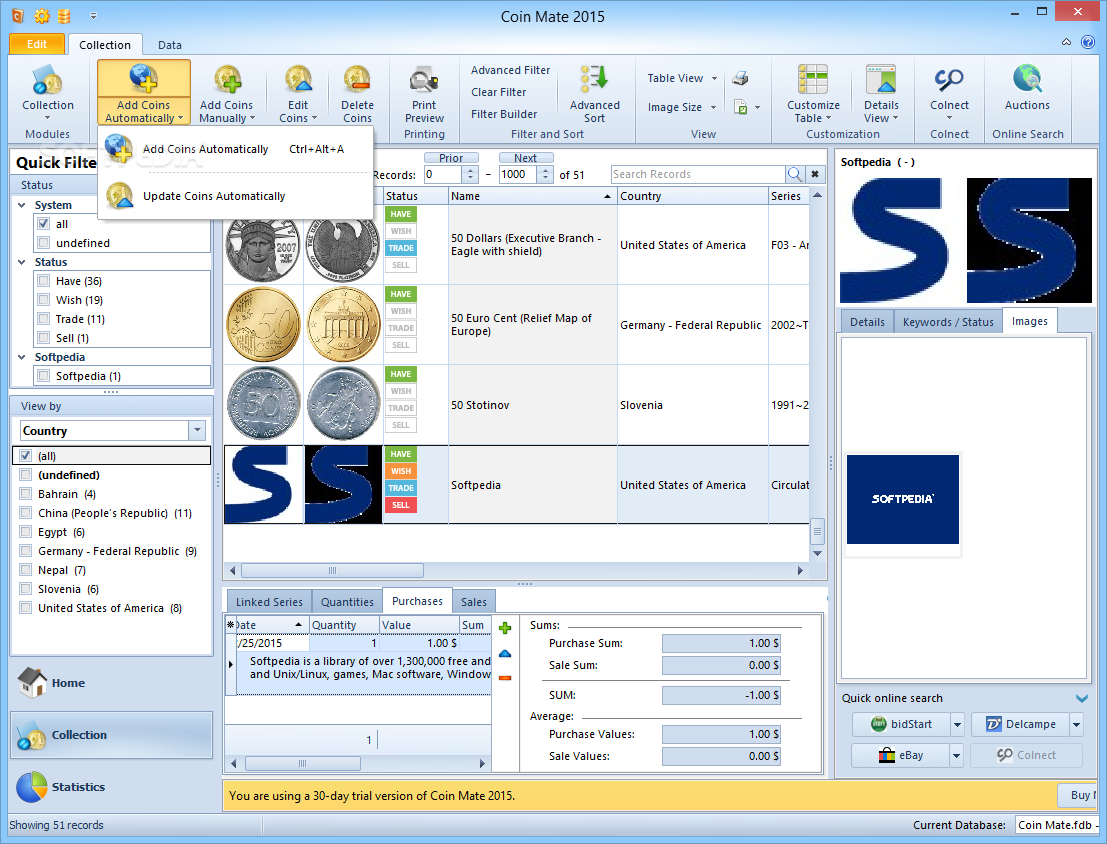Edit the purchase with the blue triangle icon
This screenshot has width=1107, height=844.
(505, 653)
